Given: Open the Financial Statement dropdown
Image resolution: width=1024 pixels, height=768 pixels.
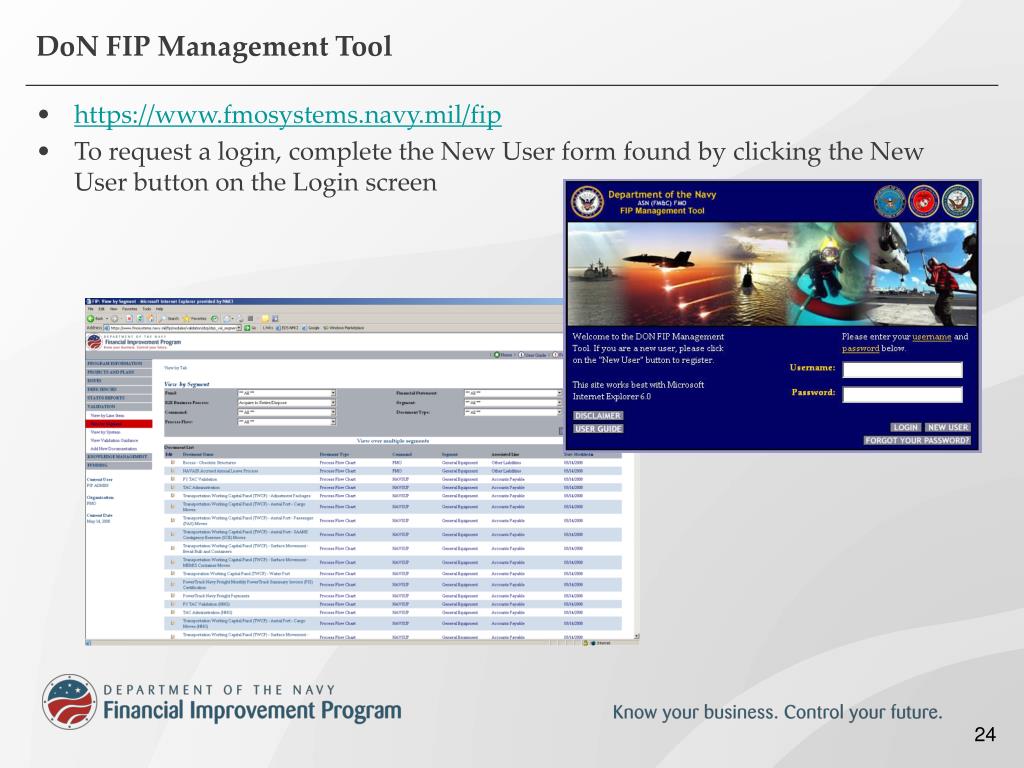Looking at the screenshot, I should [x=513, y=393].
